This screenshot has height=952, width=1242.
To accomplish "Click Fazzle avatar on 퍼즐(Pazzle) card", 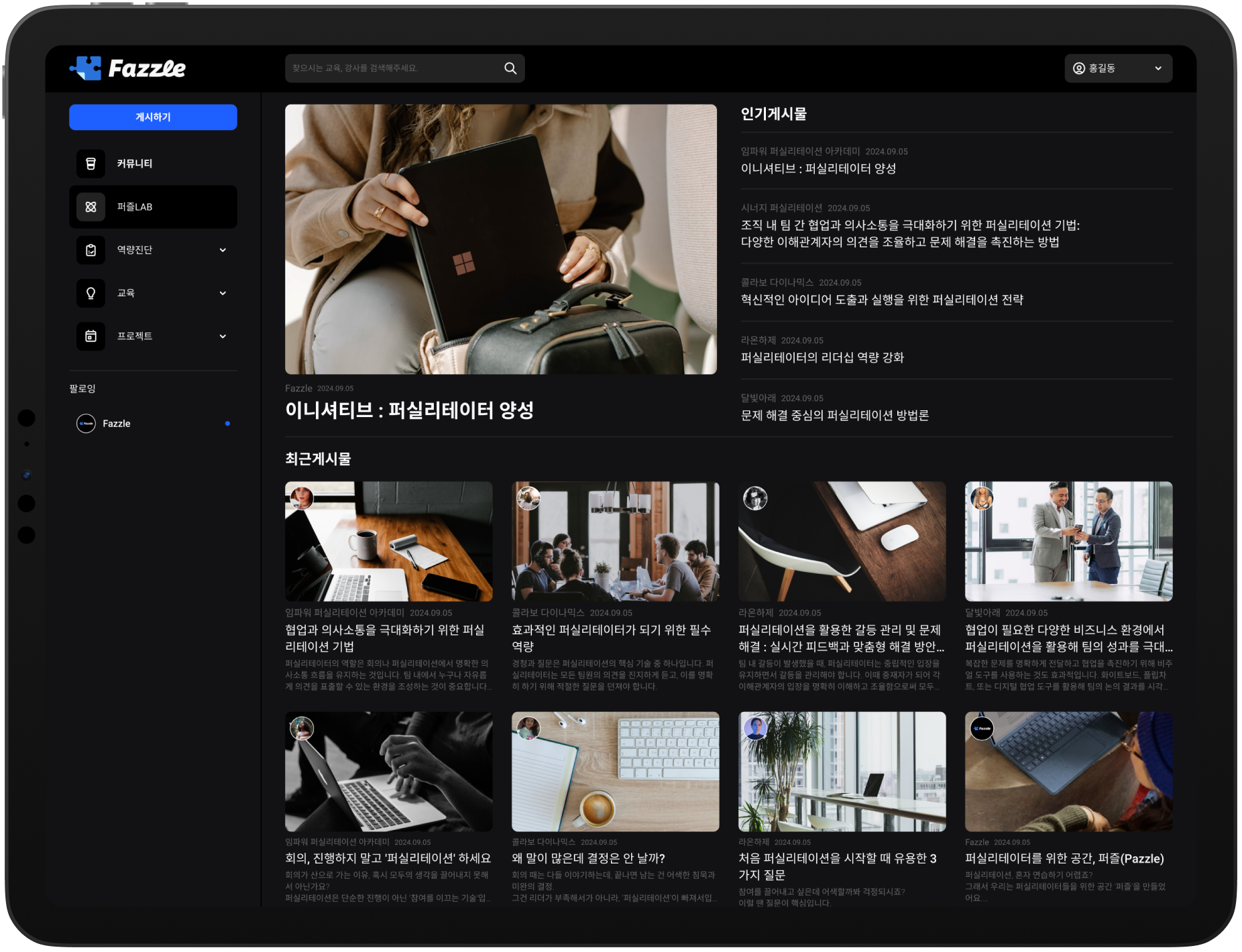I will pyautogui.click(x=982, y=728).
